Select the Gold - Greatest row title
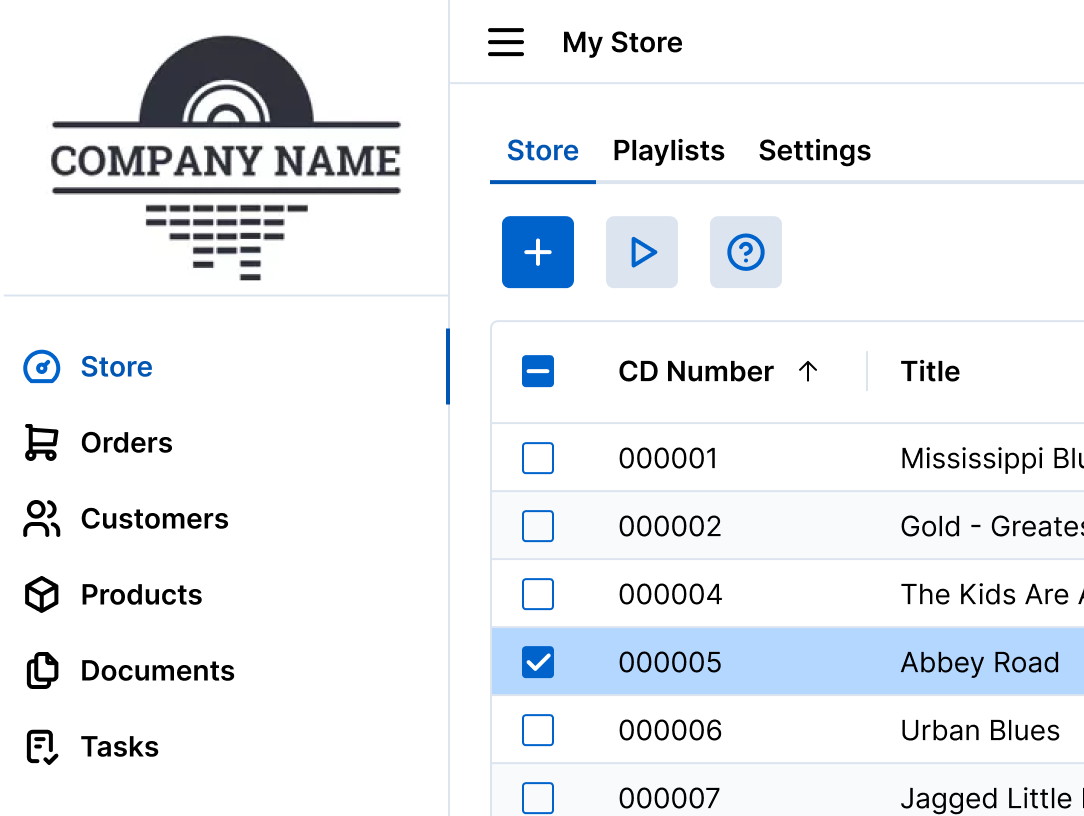This screenshot has width=1084, height=816. pyautogui.click(x=990, y=526)
